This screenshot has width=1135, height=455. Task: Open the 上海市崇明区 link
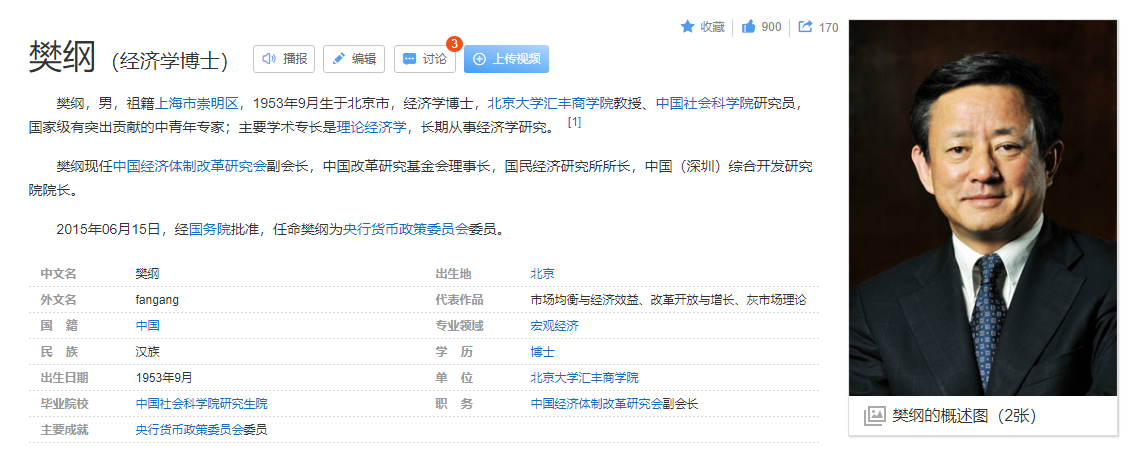(198, 103)
